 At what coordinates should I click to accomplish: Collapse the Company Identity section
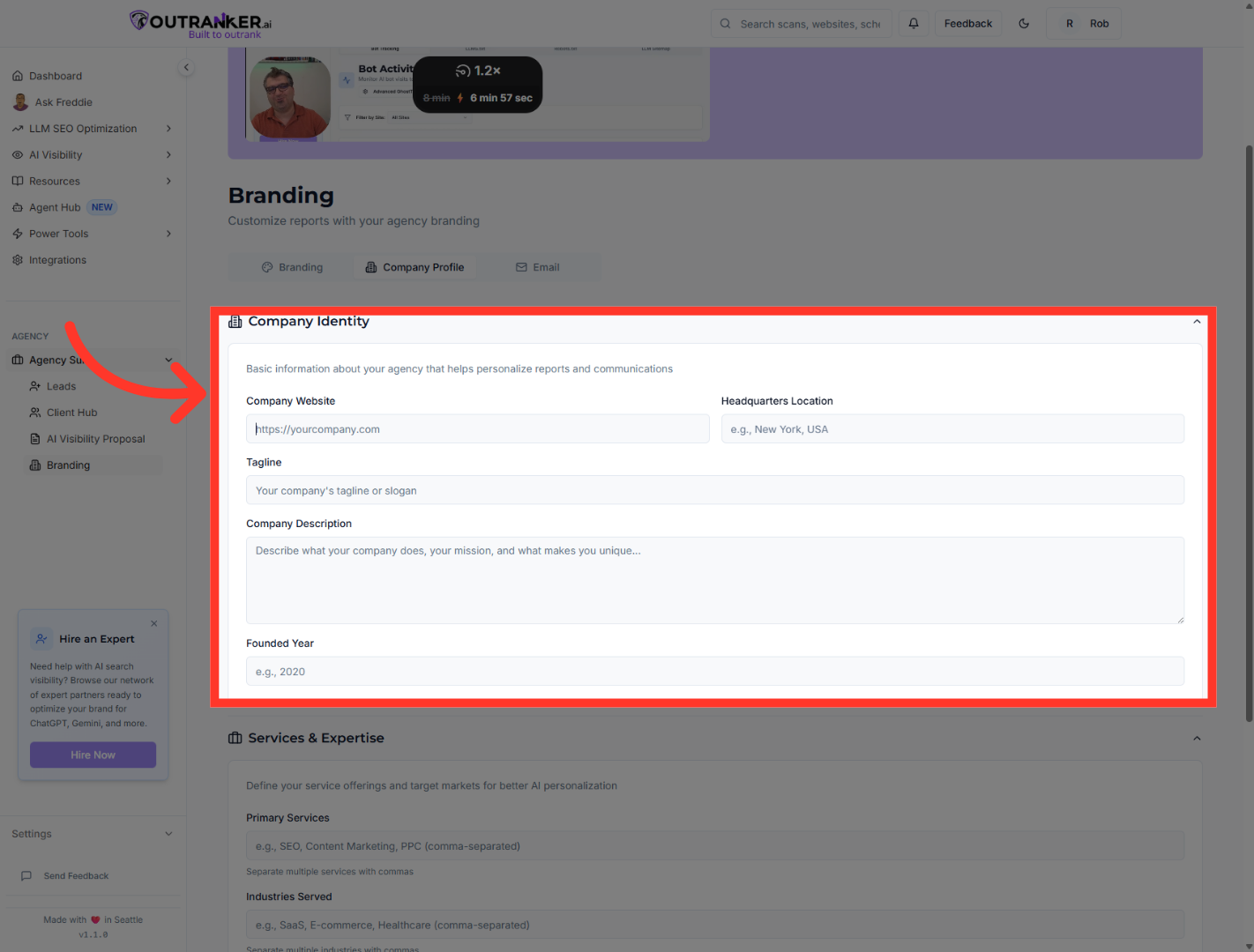click(x=1196, y=321)
